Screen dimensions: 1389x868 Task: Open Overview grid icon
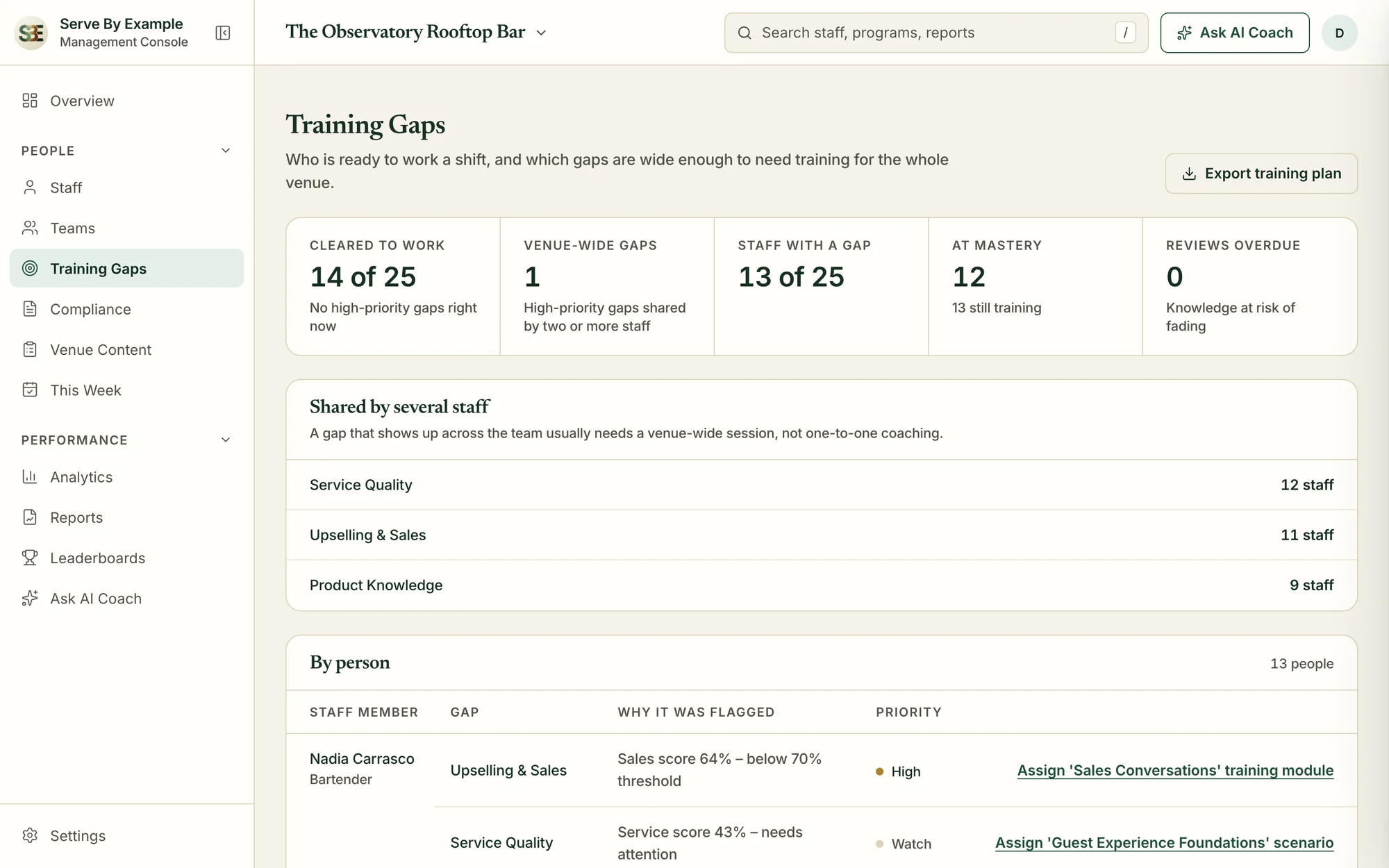[x=30, y=101]
